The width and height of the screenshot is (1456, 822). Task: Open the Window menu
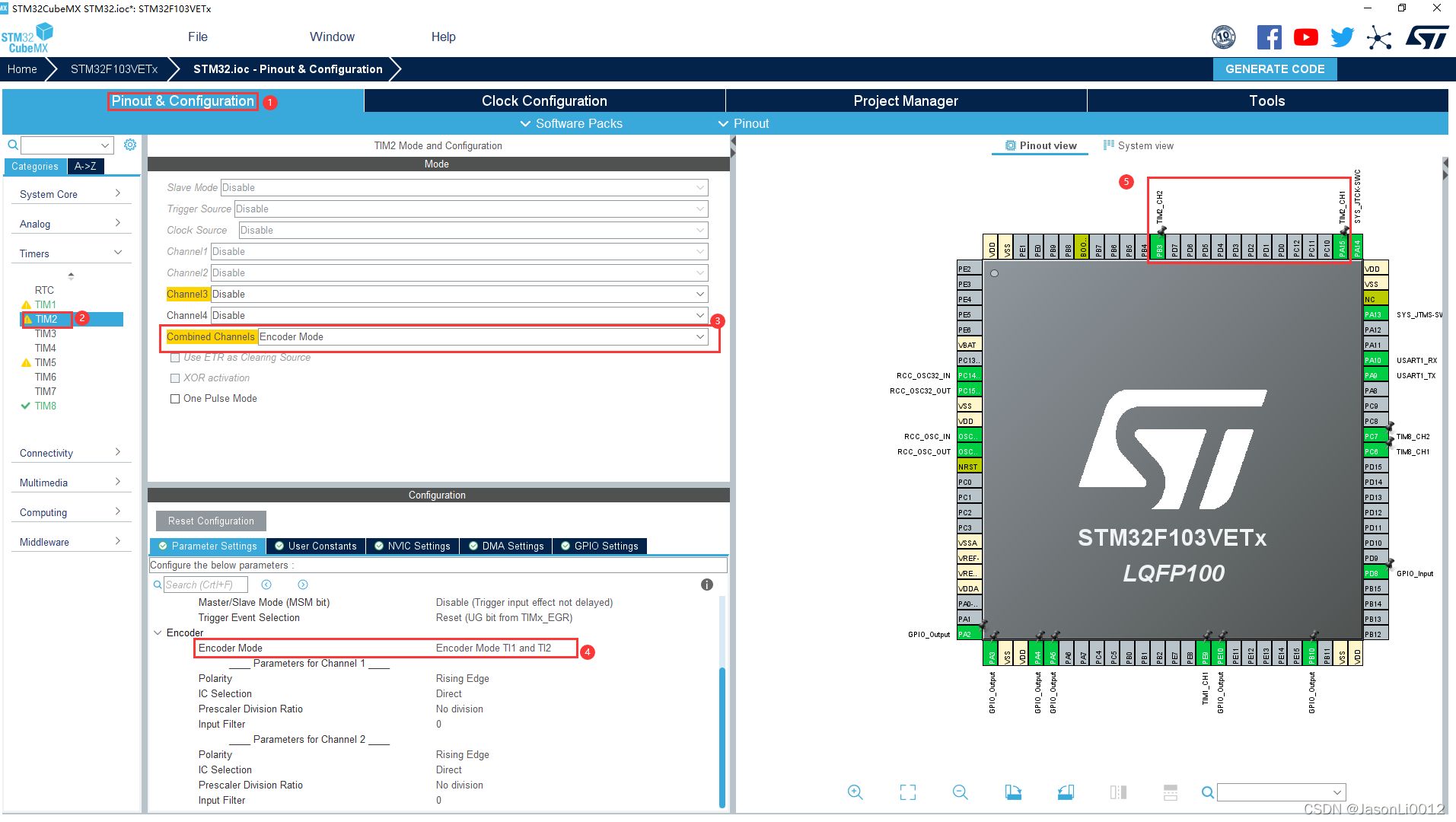tap(332, 37)
